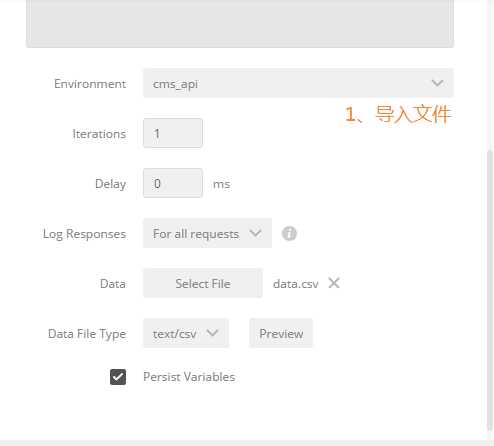Click the orange '1、导入文件' annotation text
Screen dimensions: 494x446
(x=398, y=114)
